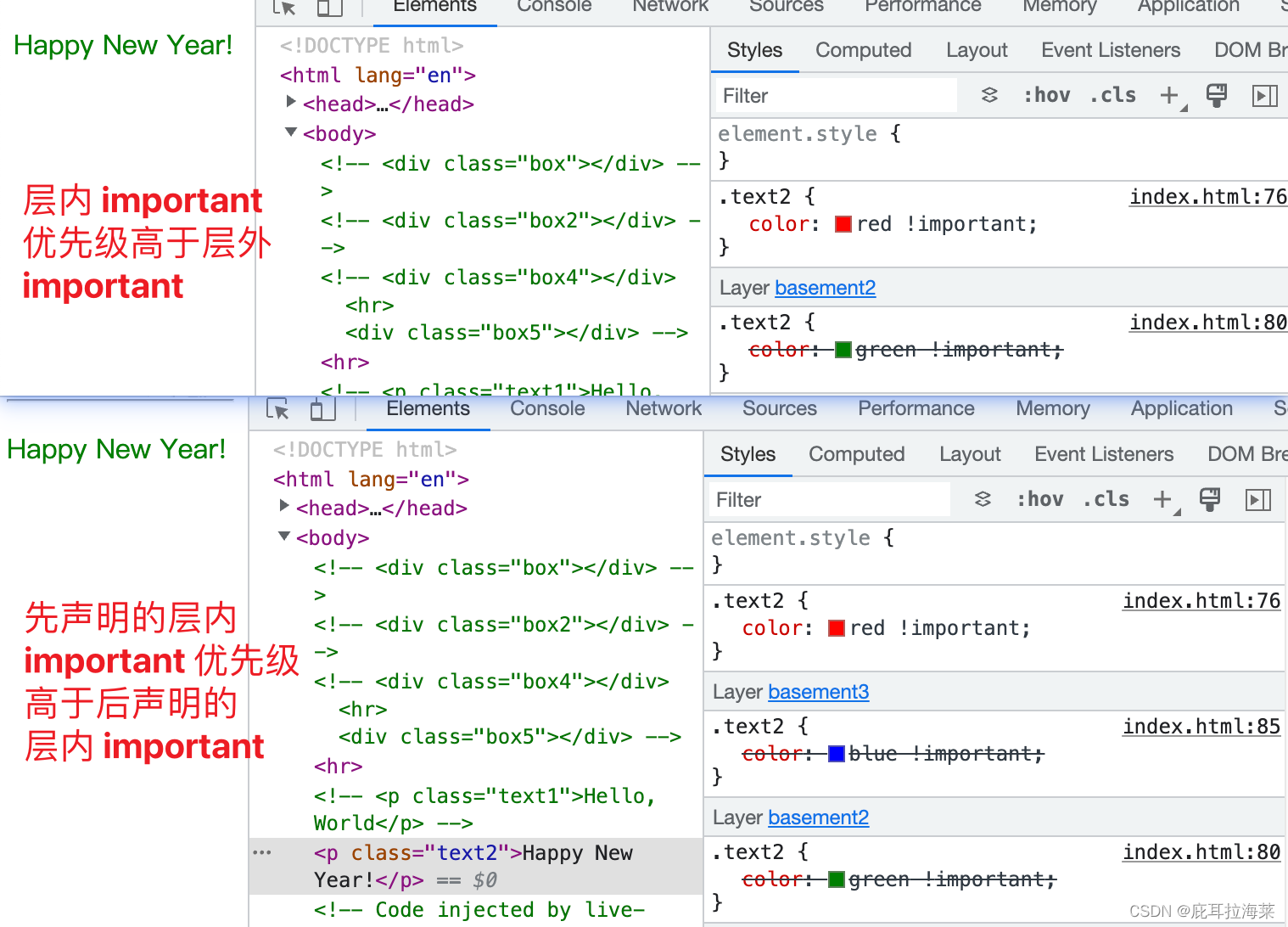1288x927 pixels.
Task: Open ellipsis menu beside selected text2 node
Action: pyautogui.click(x=262, y=852)
